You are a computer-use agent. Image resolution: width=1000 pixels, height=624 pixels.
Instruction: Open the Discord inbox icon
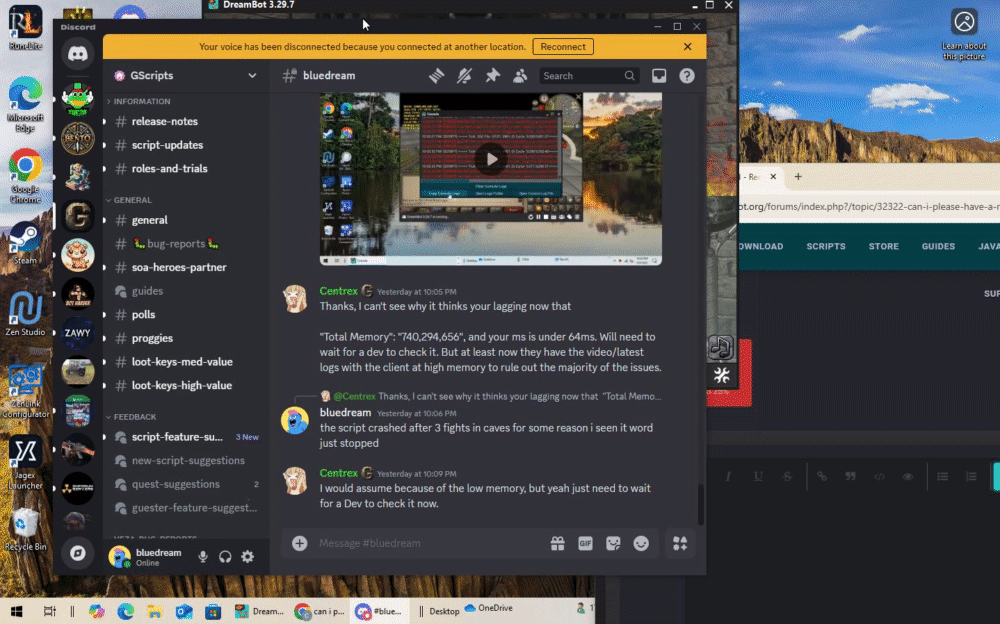pyautogui.click(x=659, y=76)
